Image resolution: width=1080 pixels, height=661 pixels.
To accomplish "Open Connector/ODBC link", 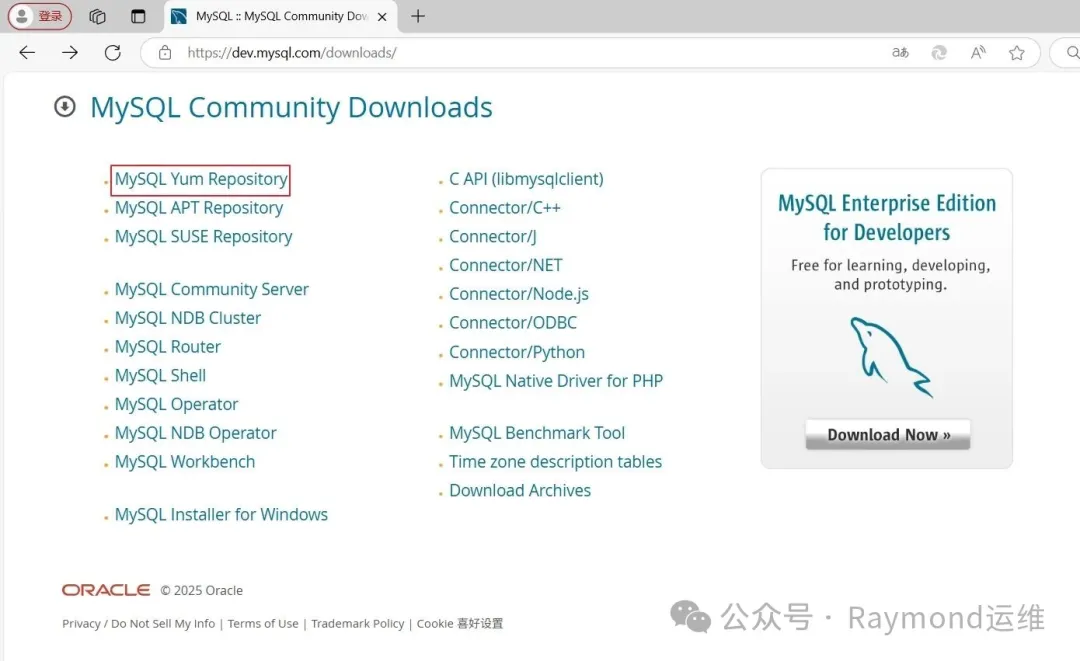I will 512,323.
